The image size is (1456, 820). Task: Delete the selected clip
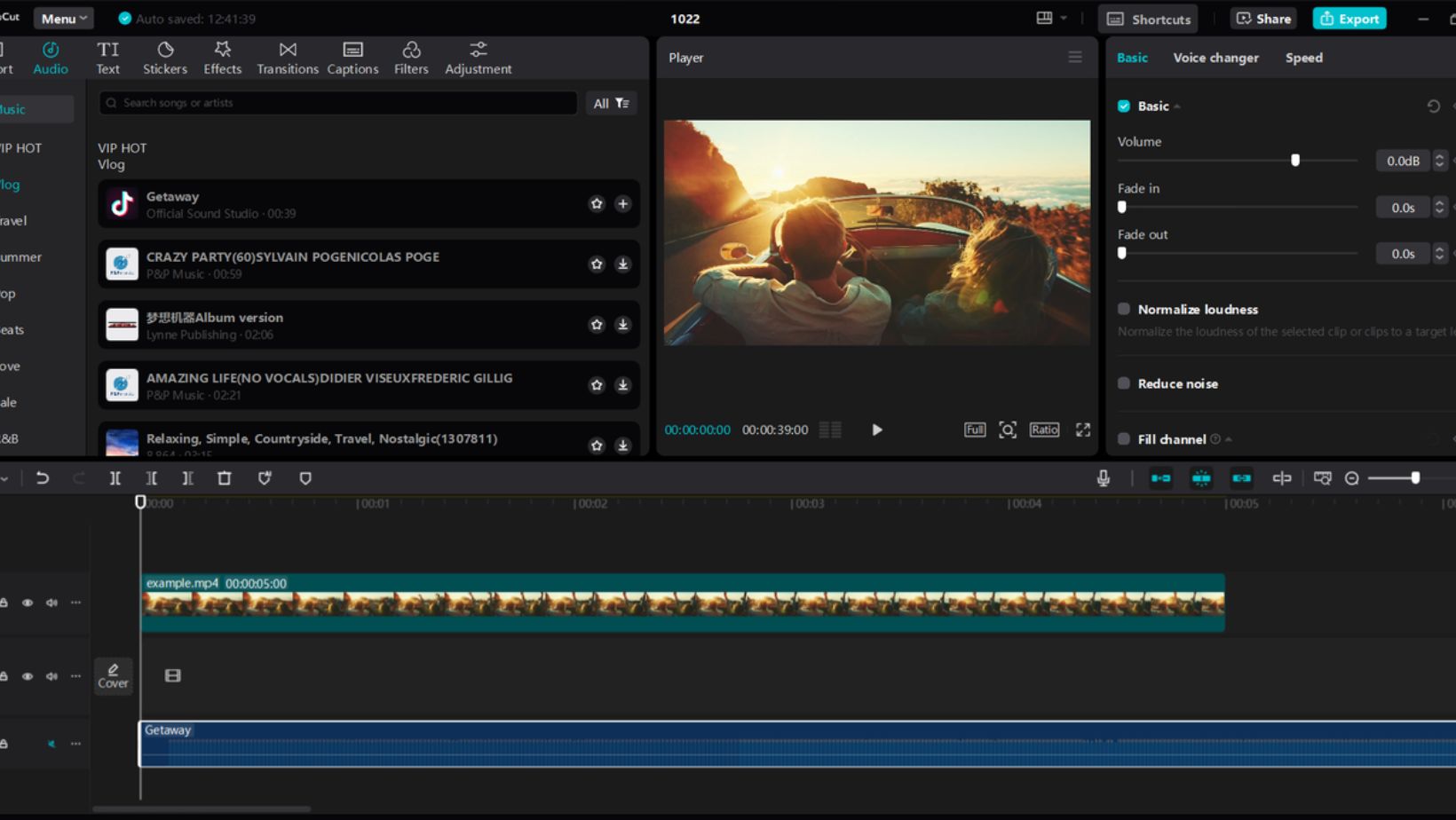coord(224,478)
